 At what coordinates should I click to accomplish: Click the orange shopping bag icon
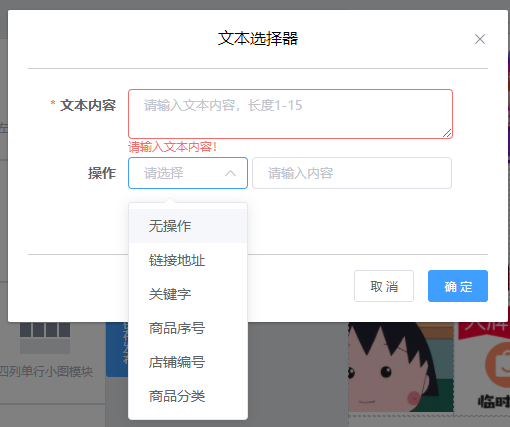click(497, 364)
